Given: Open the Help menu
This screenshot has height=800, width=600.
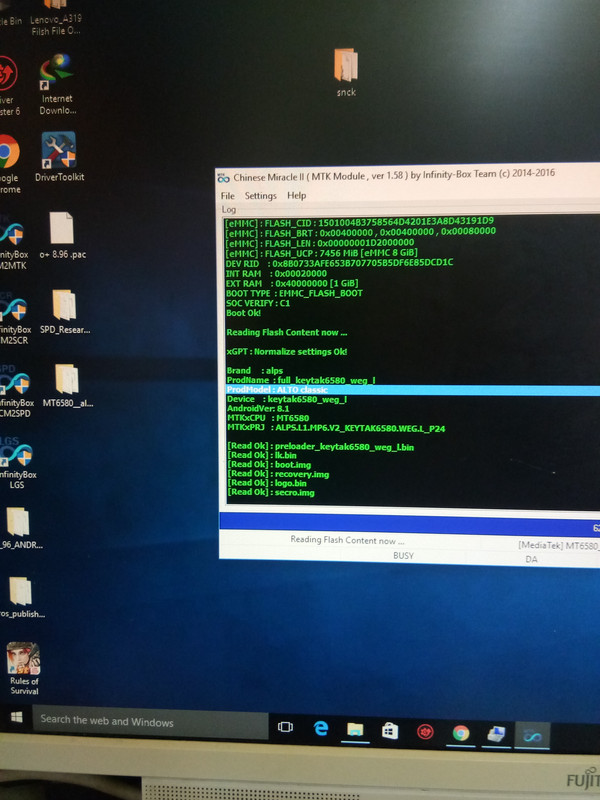Looking at the screenshot, I should [296, 195].
